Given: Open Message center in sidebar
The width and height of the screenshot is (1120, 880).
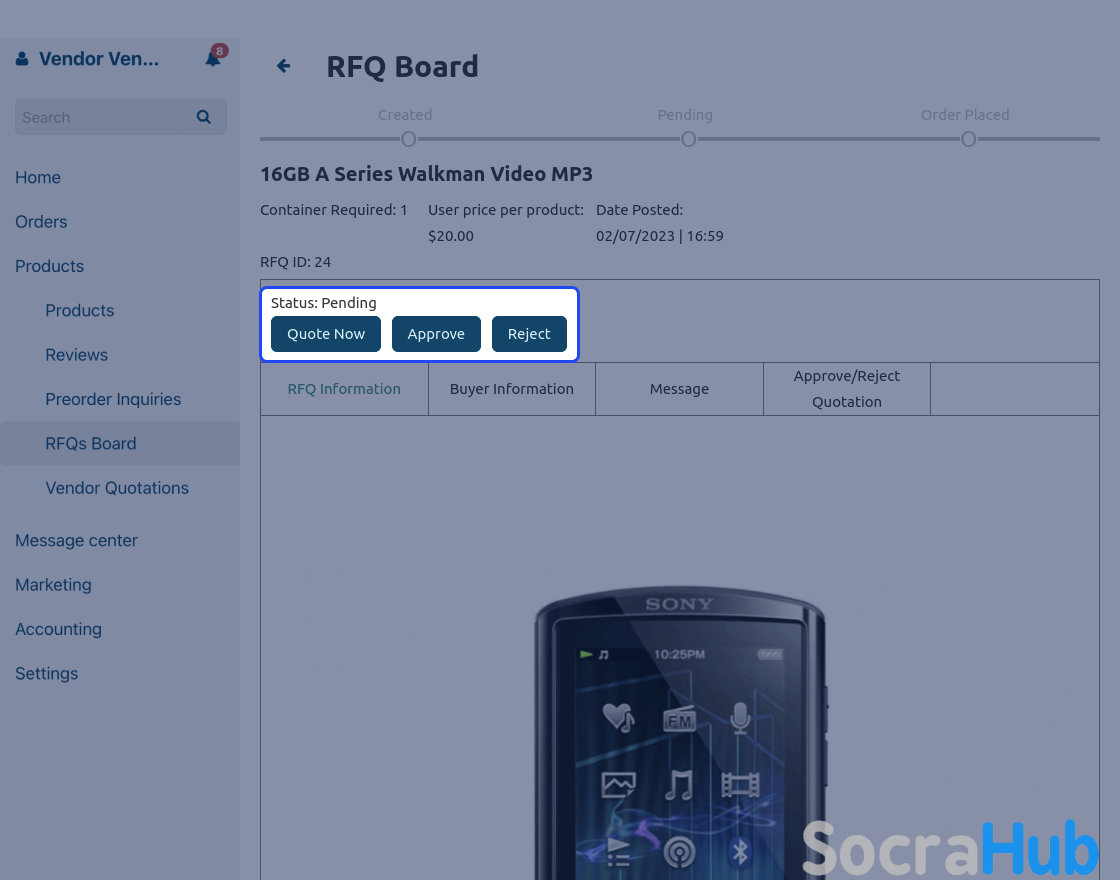Looking at the screenshot, I should (x=76, y=540).
